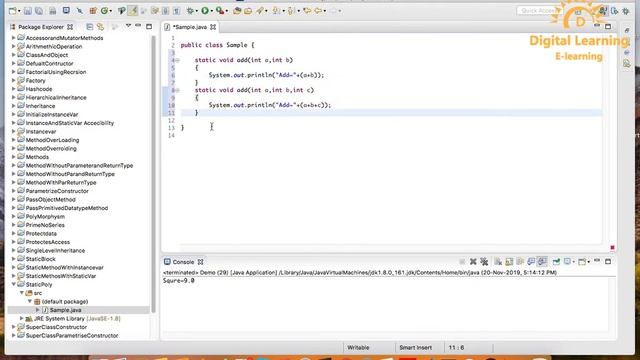Collapse the three-parameter add method fold marker
Viewport: 640px width, 360px height.
(178, 90)
